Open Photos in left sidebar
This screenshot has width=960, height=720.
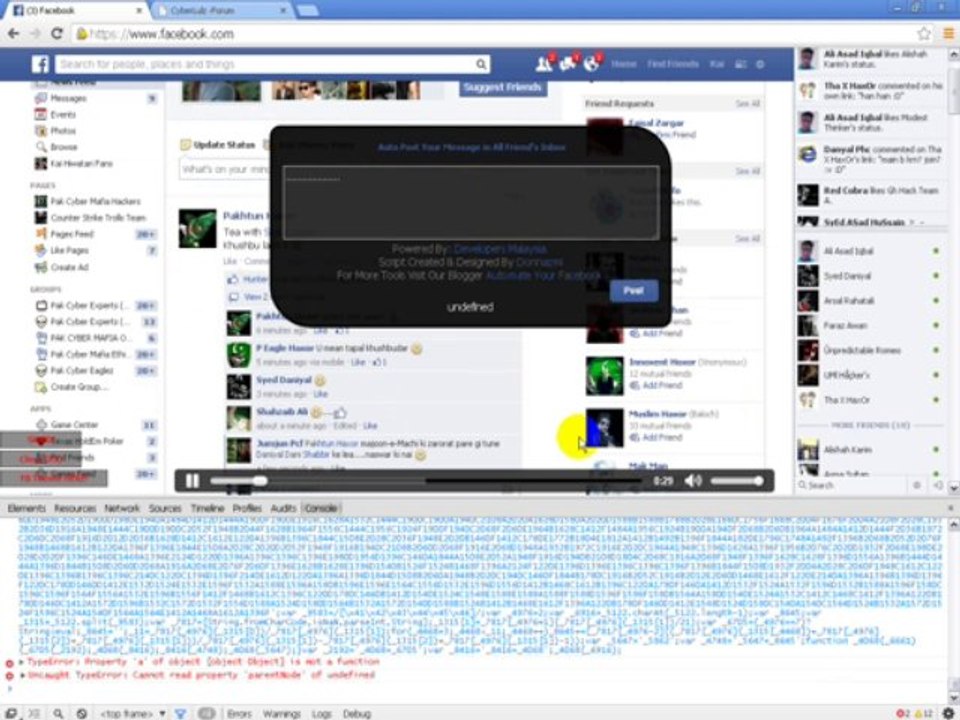[63, 131]
